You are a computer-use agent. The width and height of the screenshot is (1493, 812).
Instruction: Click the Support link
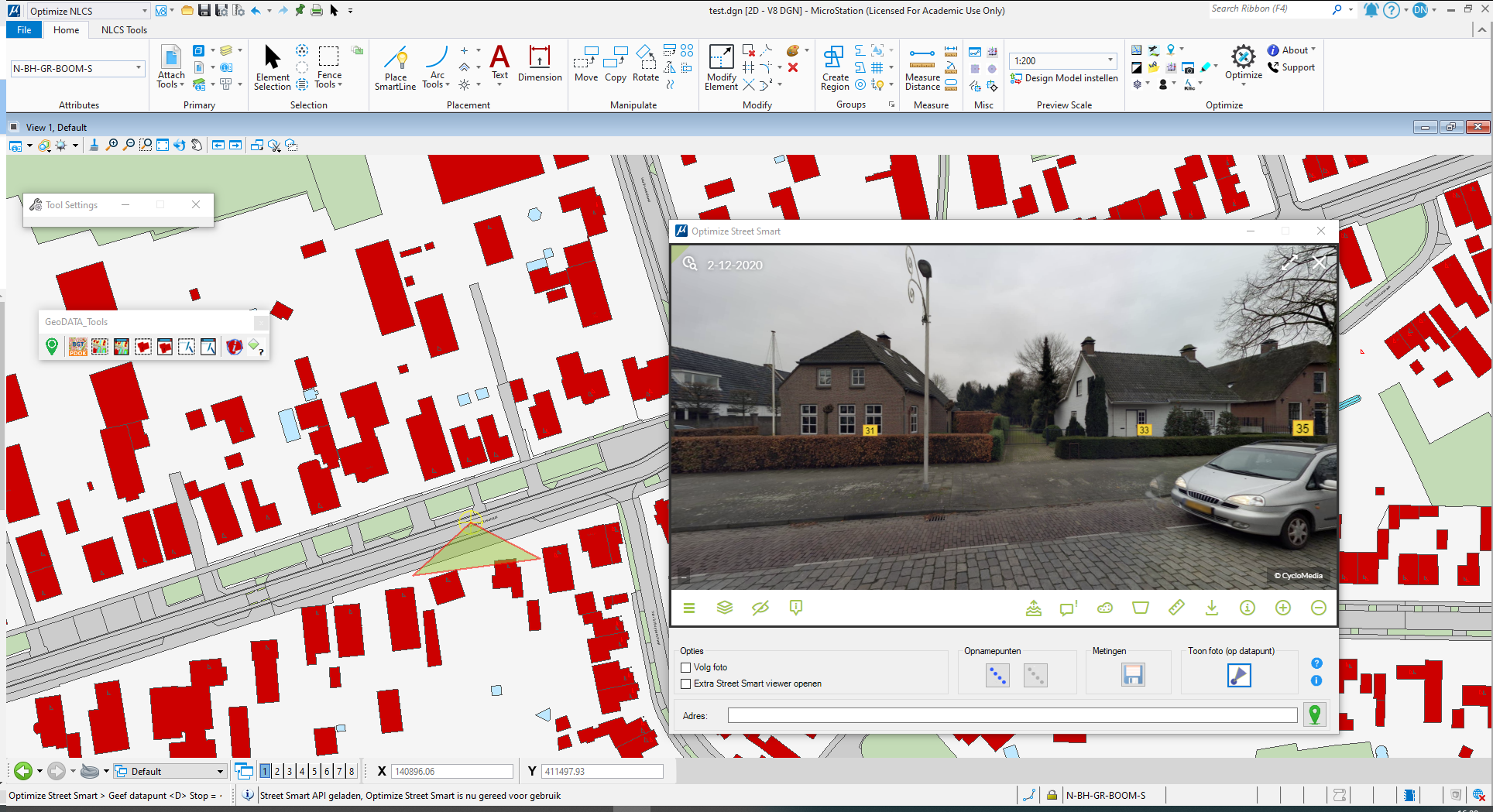[x=1291, y=67]
